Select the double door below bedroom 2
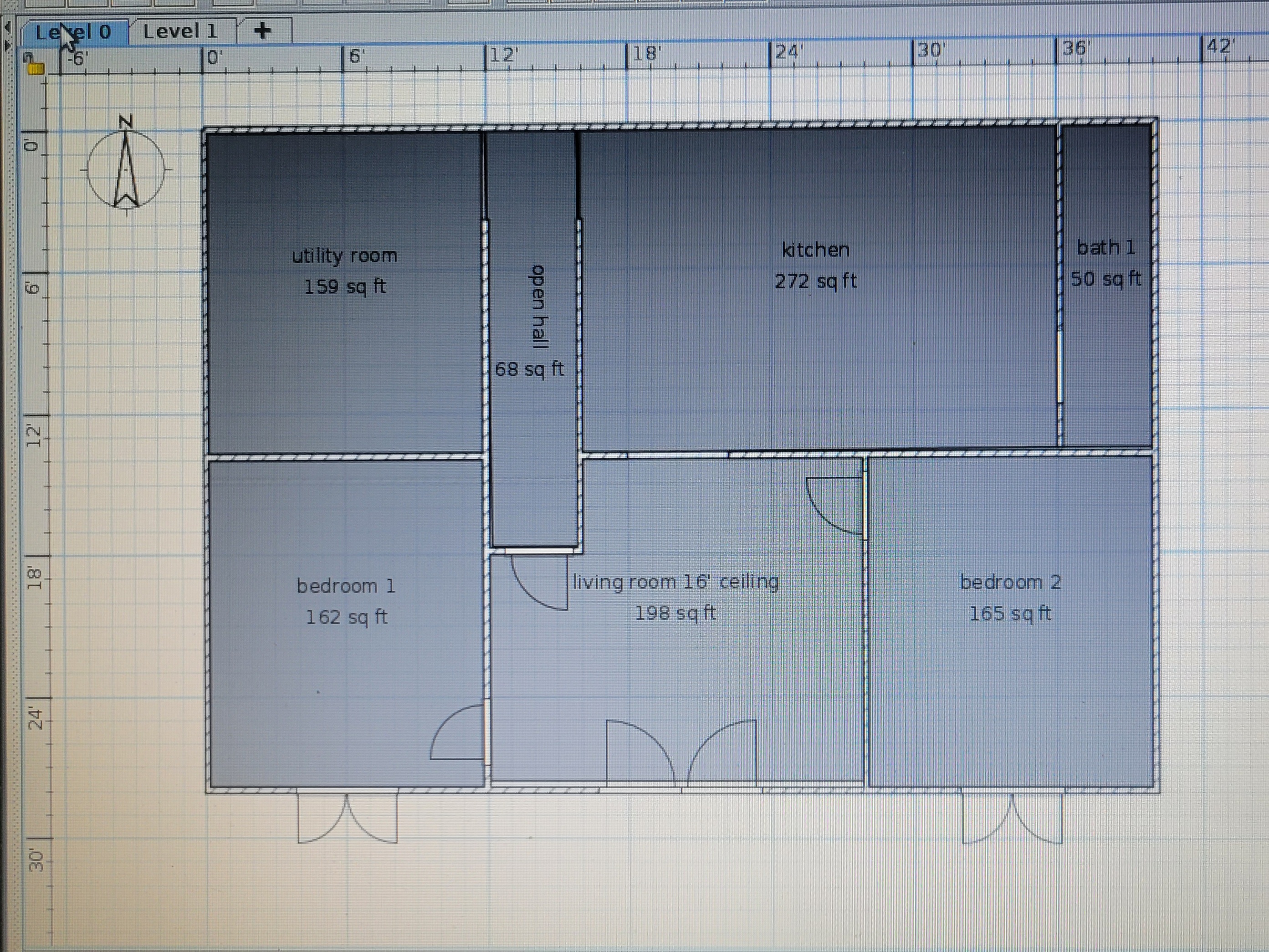Screen dimensions: 1269x952 [1012, 818]
